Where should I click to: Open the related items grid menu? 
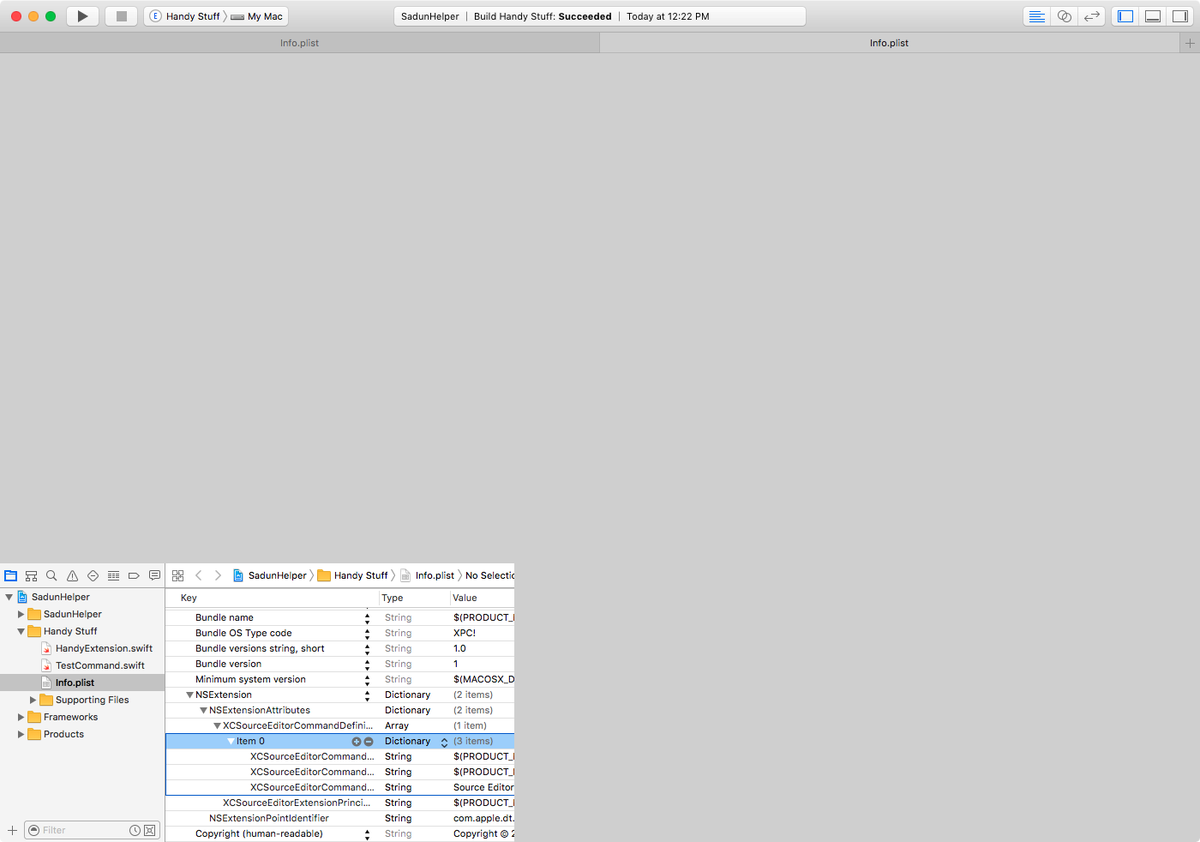click(x=178, y=576)
